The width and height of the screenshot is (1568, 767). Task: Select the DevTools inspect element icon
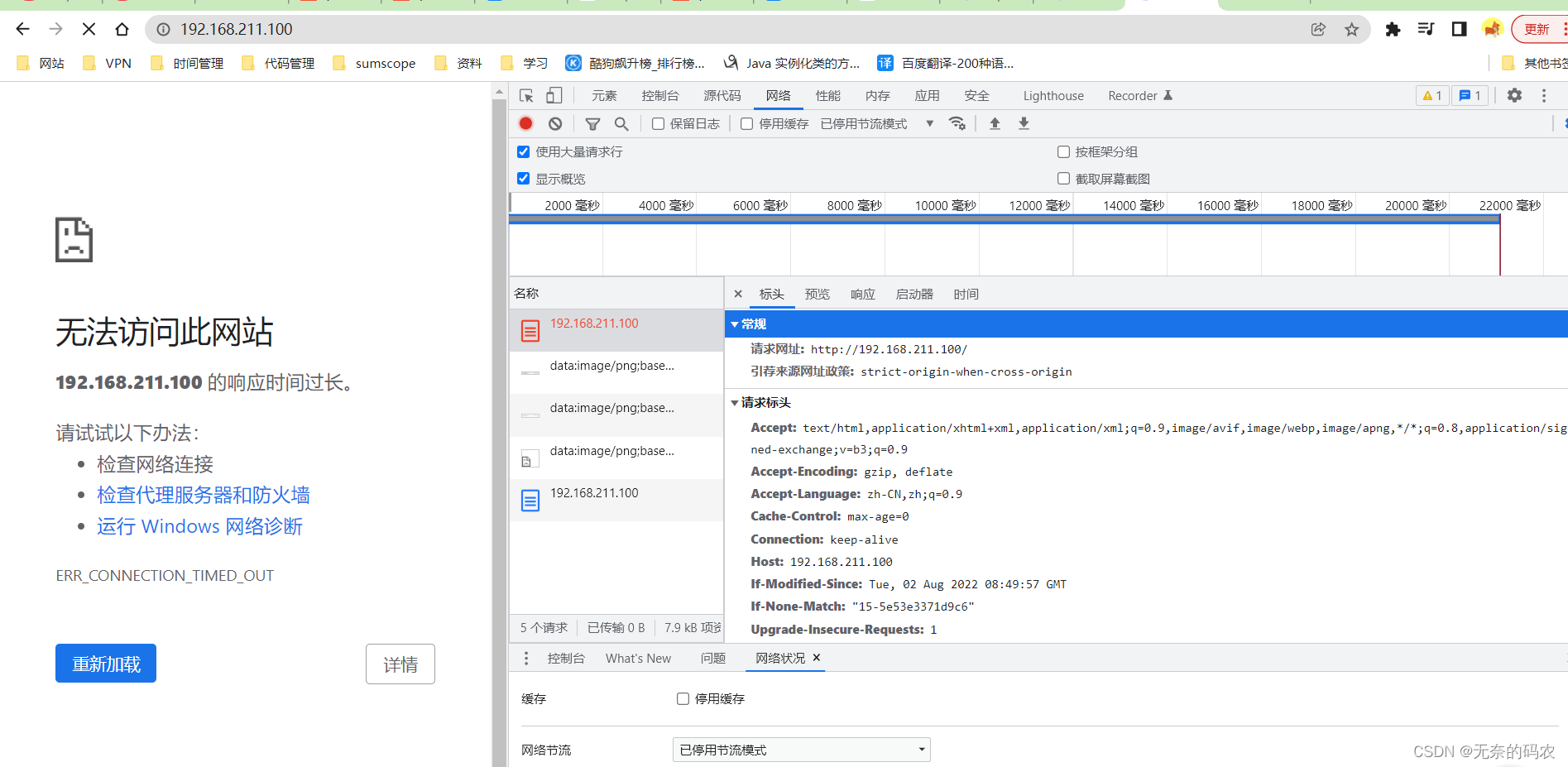(x=526, y=96)
